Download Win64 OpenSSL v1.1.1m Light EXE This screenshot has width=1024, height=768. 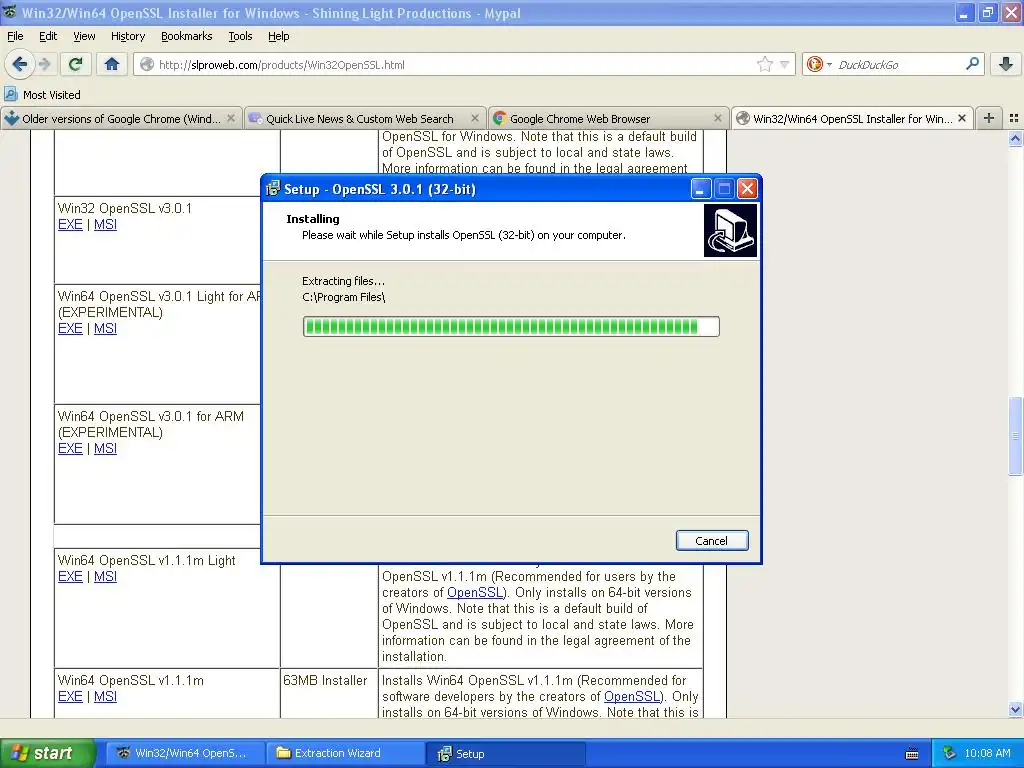70,576
